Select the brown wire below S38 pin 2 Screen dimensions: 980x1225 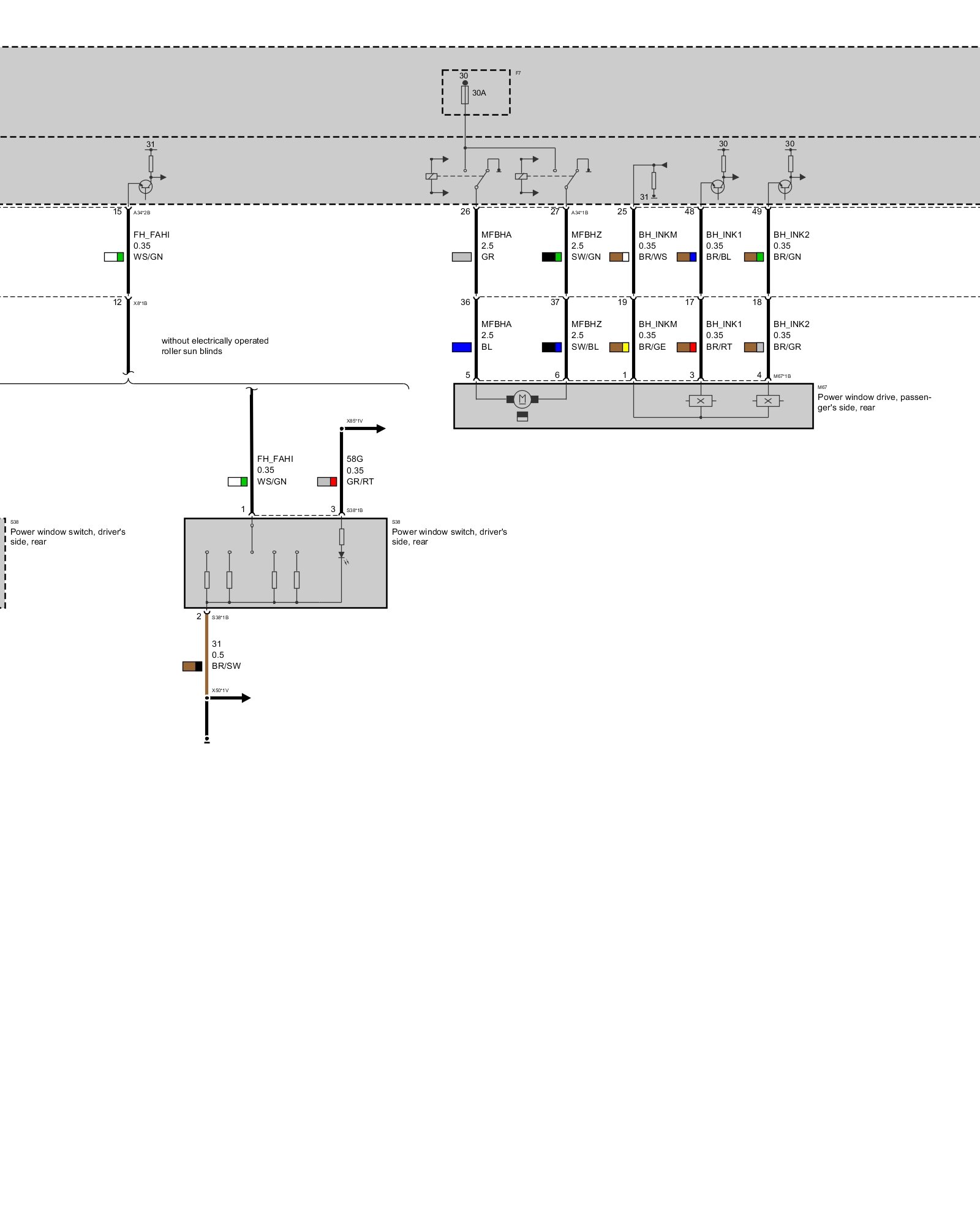point(206,655)
